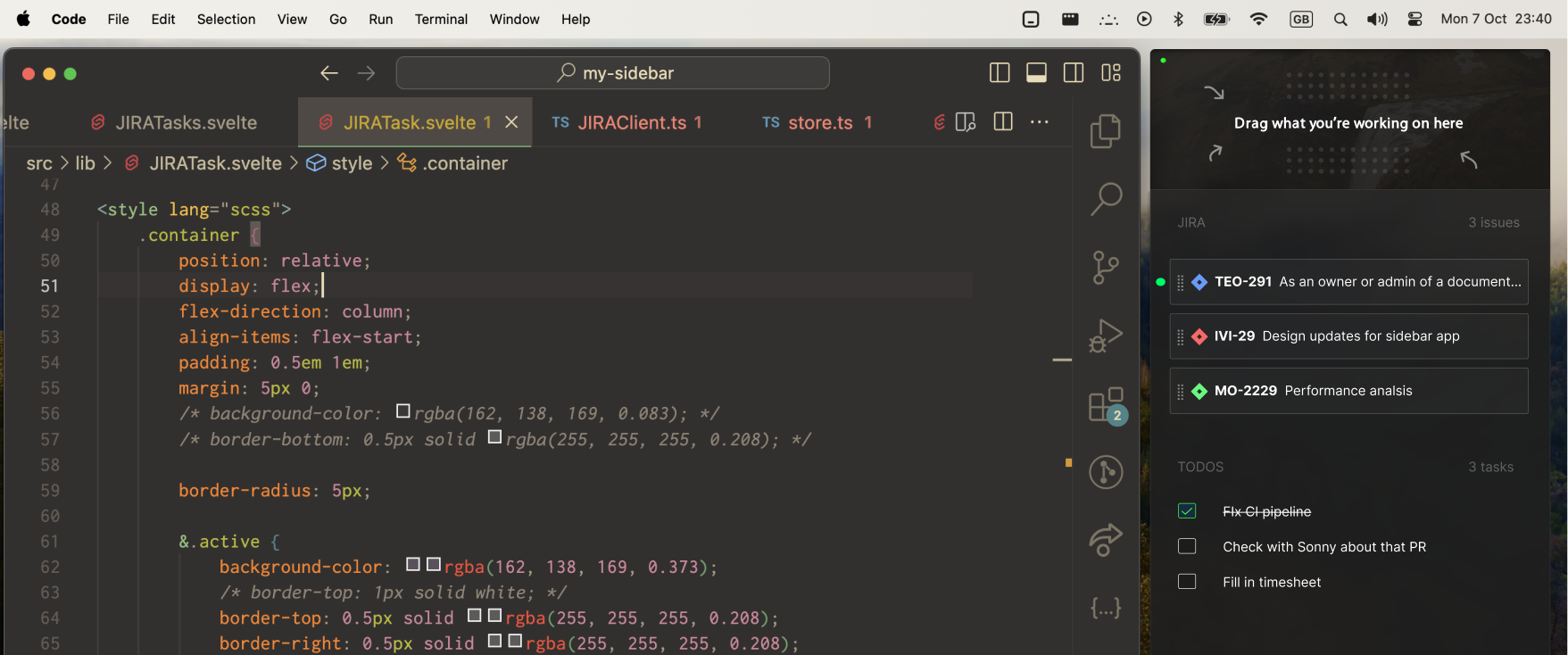Click the "3 issues" count label

[1494, 222]
